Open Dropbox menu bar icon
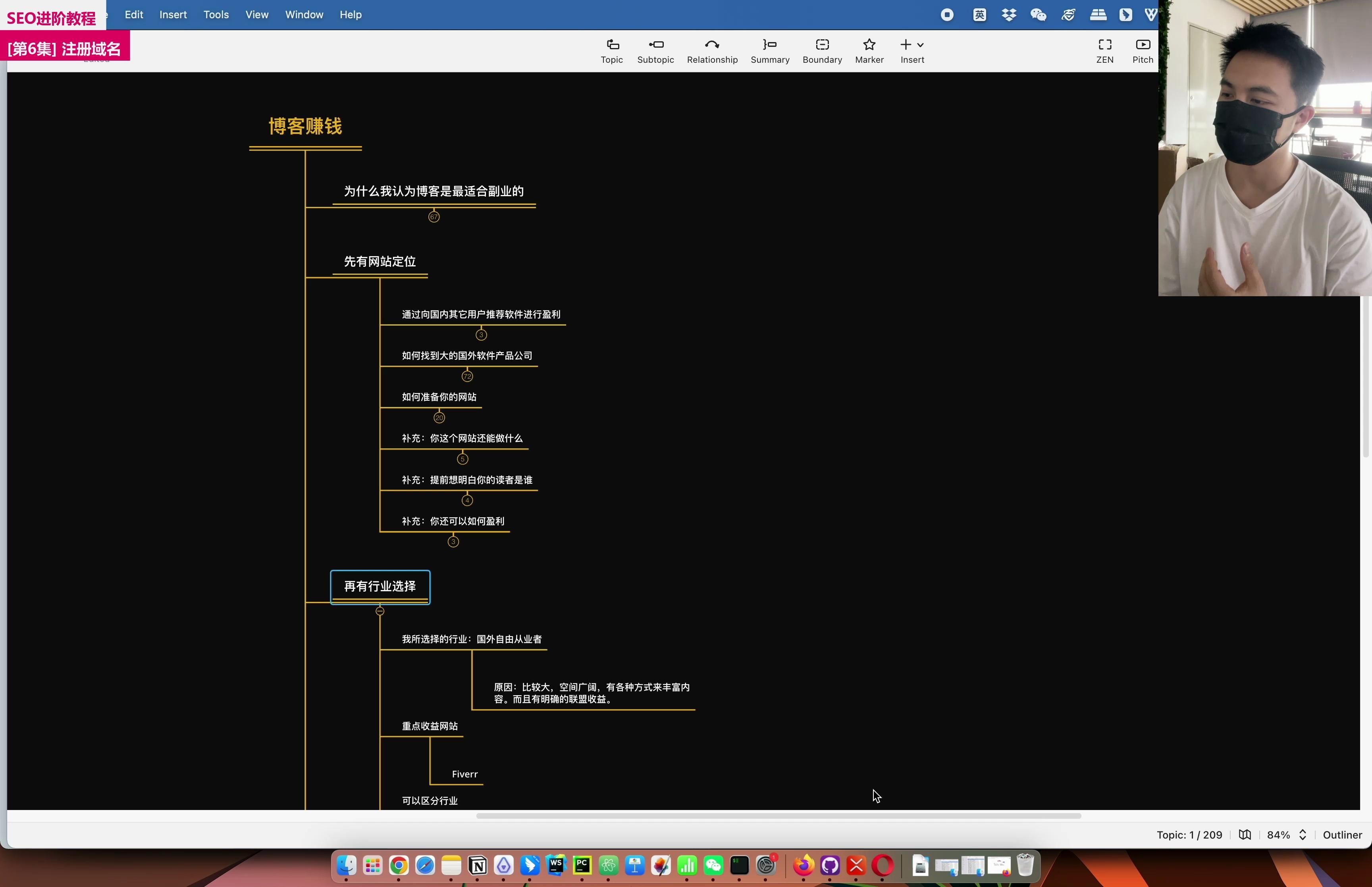The height and width of the screenshot is (887, 1372). [1009, 15]
